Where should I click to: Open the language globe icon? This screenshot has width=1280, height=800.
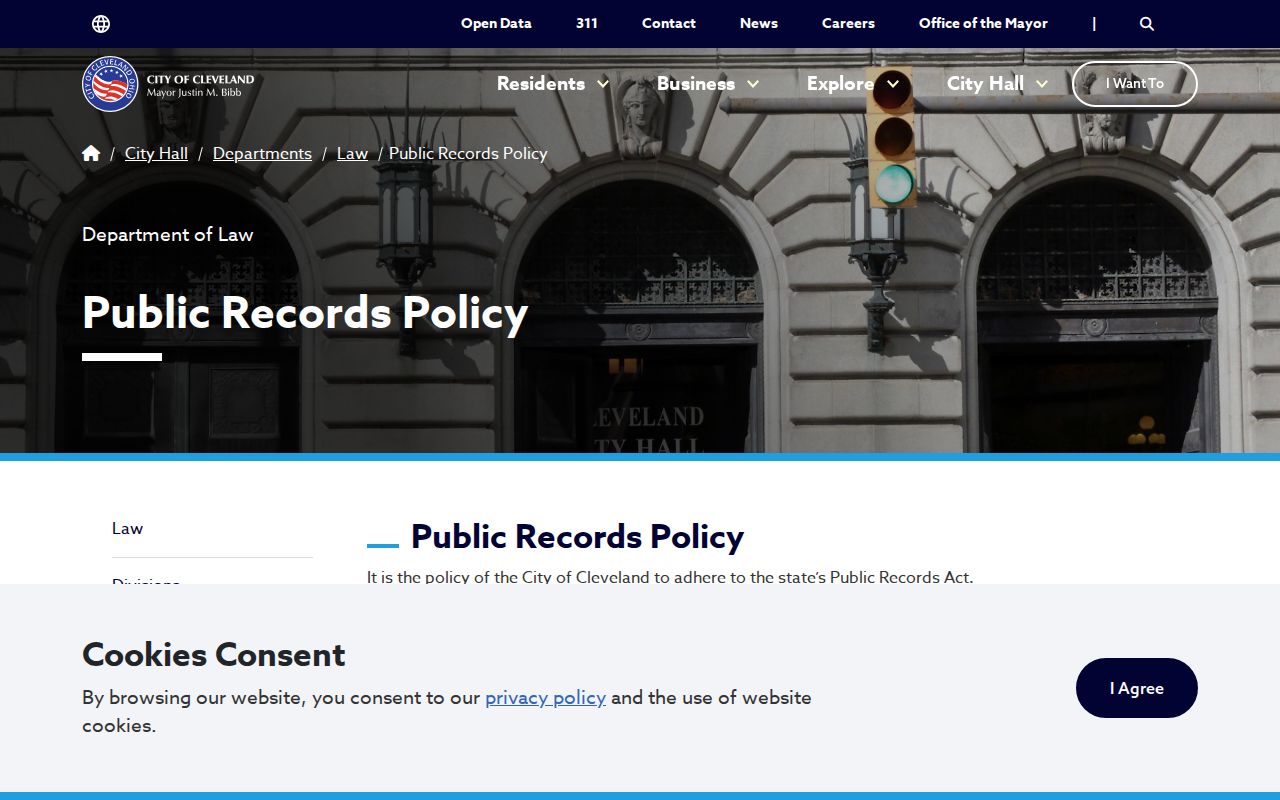click(x=101, y=24)
